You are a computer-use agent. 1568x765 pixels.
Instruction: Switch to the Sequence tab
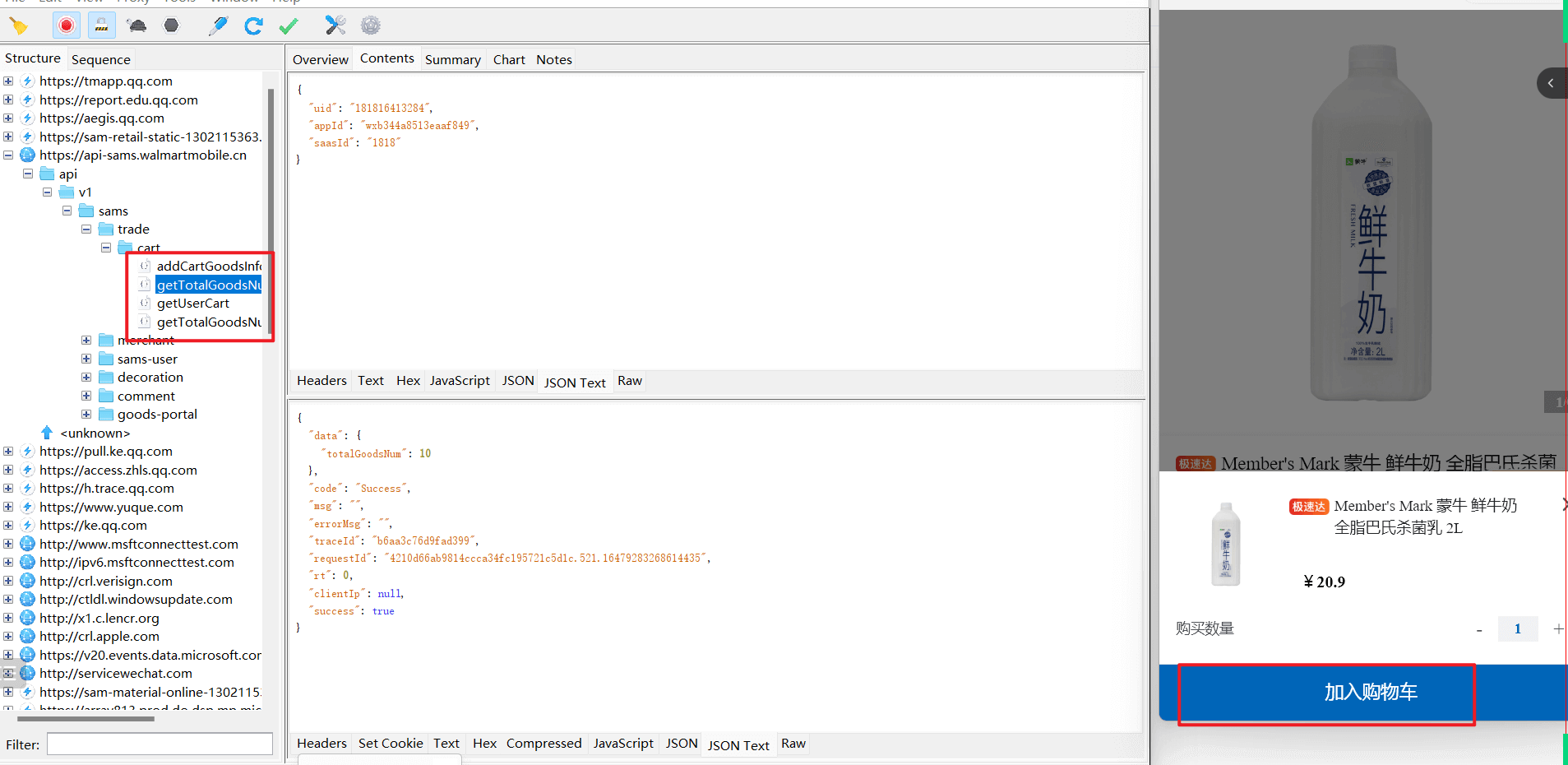pyautogui.click(x=100, y=59)
